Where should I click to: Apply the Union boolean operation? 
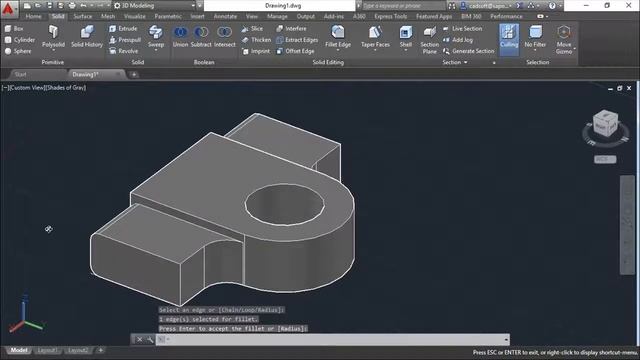(180, 36)
